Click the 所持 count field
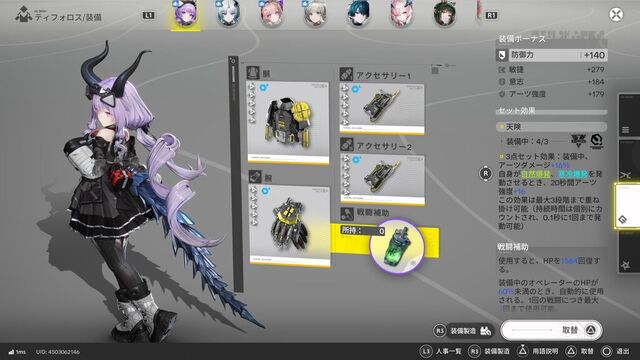Viewport: 640px width, 360px height. (363, 231)
